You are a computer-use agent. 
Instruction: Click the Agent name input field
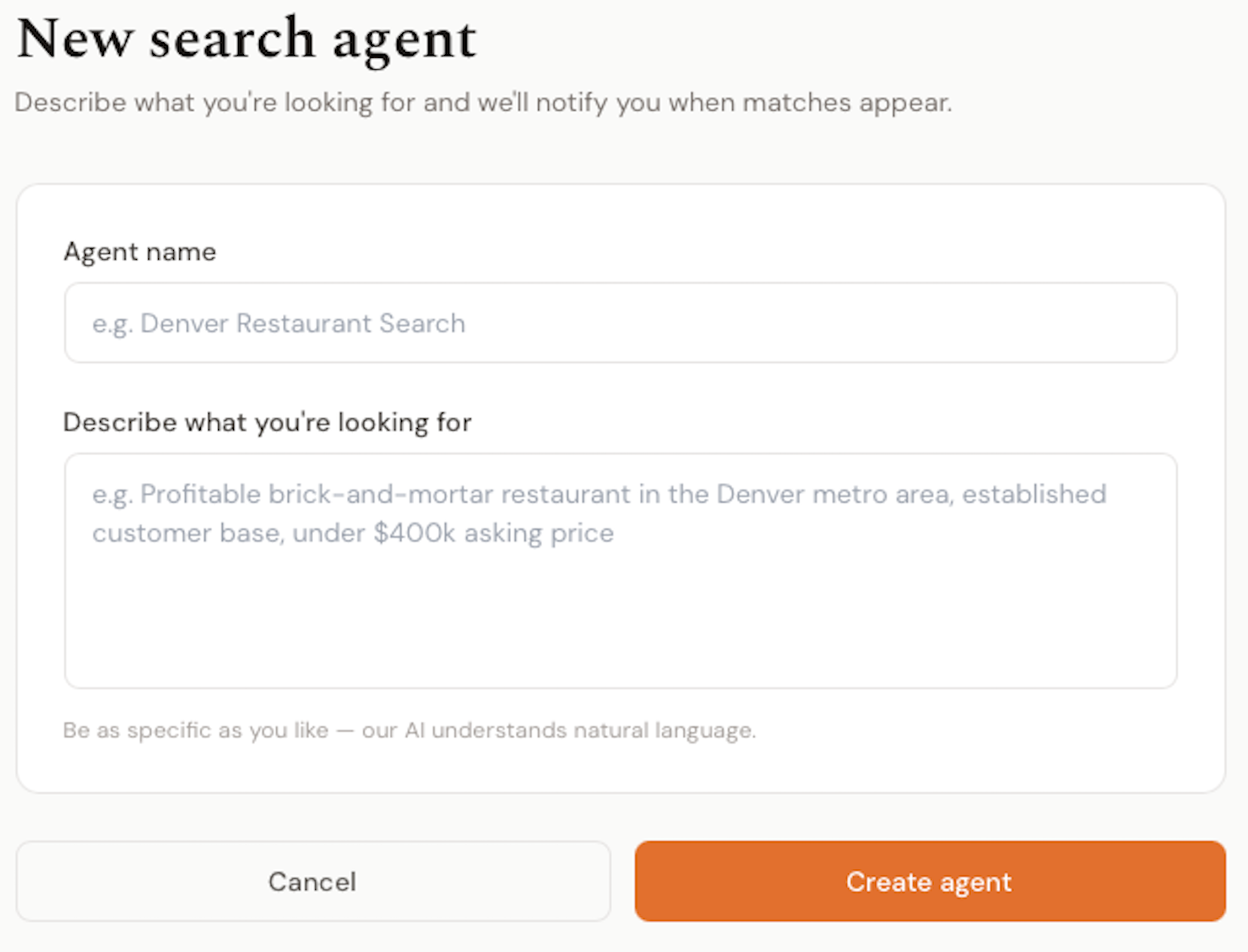coord(620,323)
